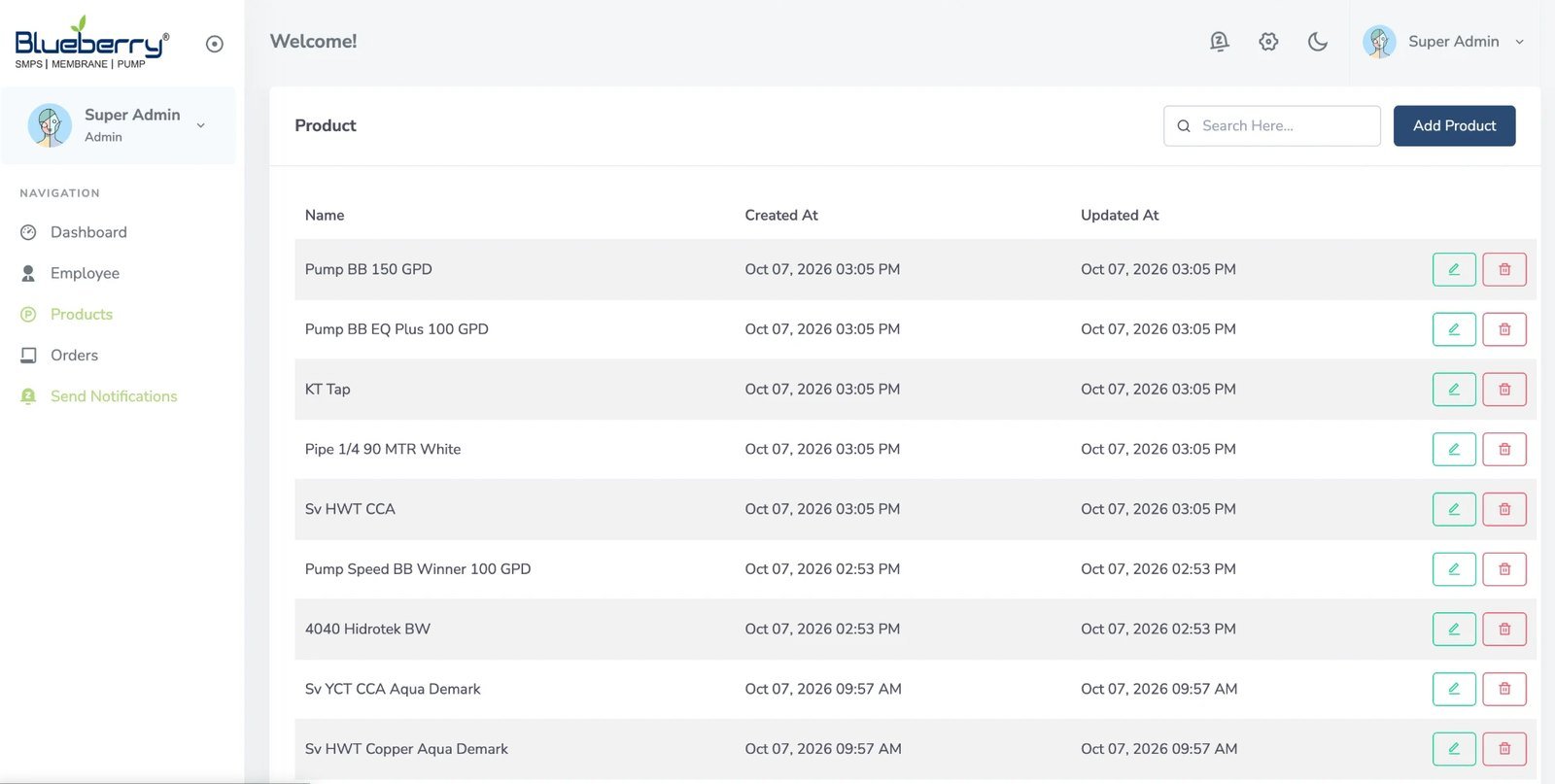Viewport: 1555px width, 784px height.
Task: Toggle dark mode moon icon
Action: 1318,42
